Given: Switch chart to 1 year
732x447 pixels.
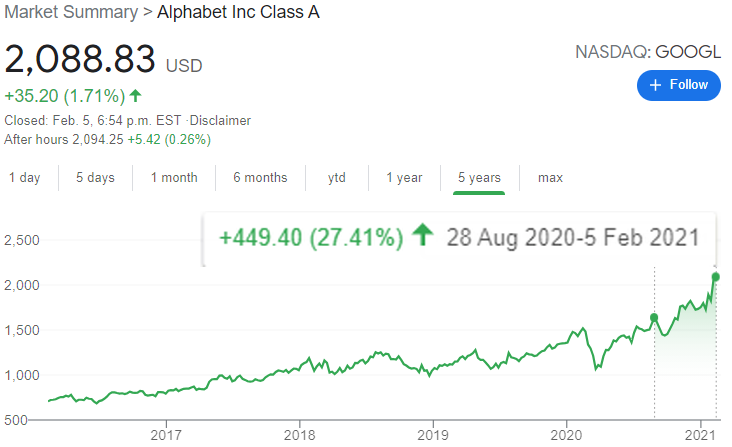Looking at the screenshot, I should pos(404,178).
